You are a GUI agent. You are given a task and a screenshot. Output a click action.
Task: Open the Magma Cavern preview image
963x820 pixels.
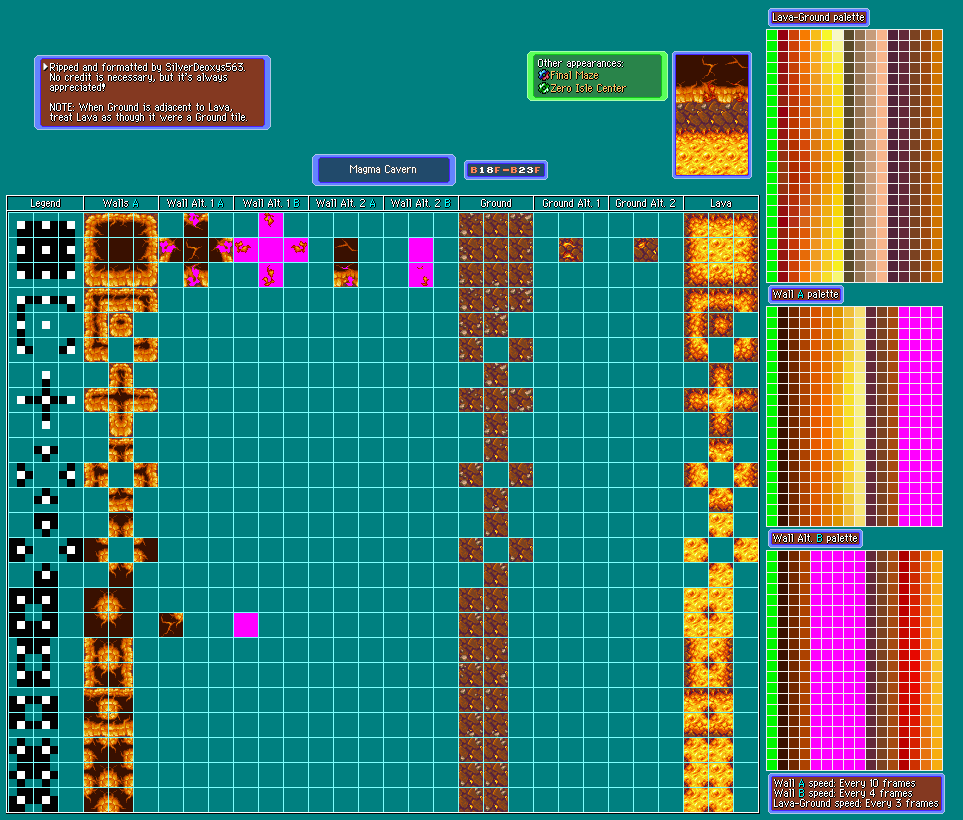[712, 115]
